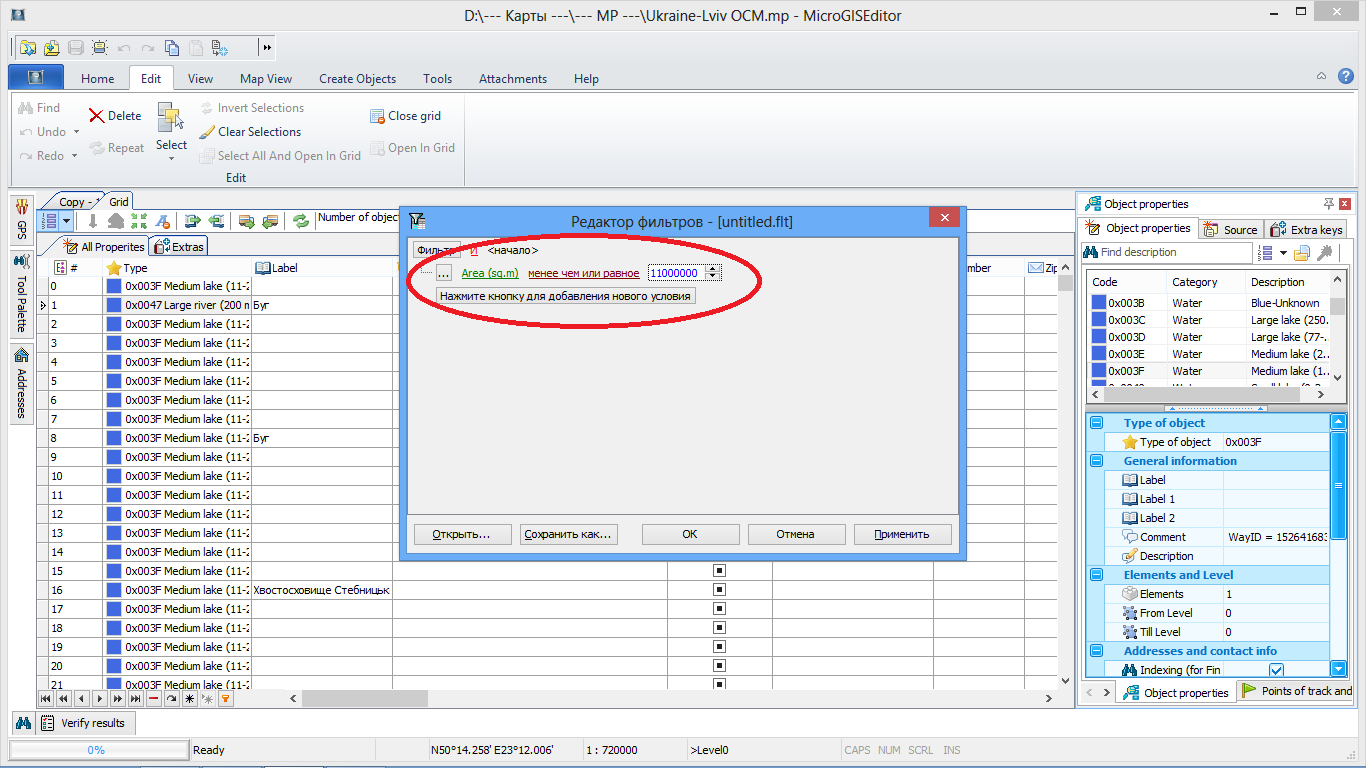Click the Clear Selections brush icon
Screen dimensions: 1366x768
207,132
